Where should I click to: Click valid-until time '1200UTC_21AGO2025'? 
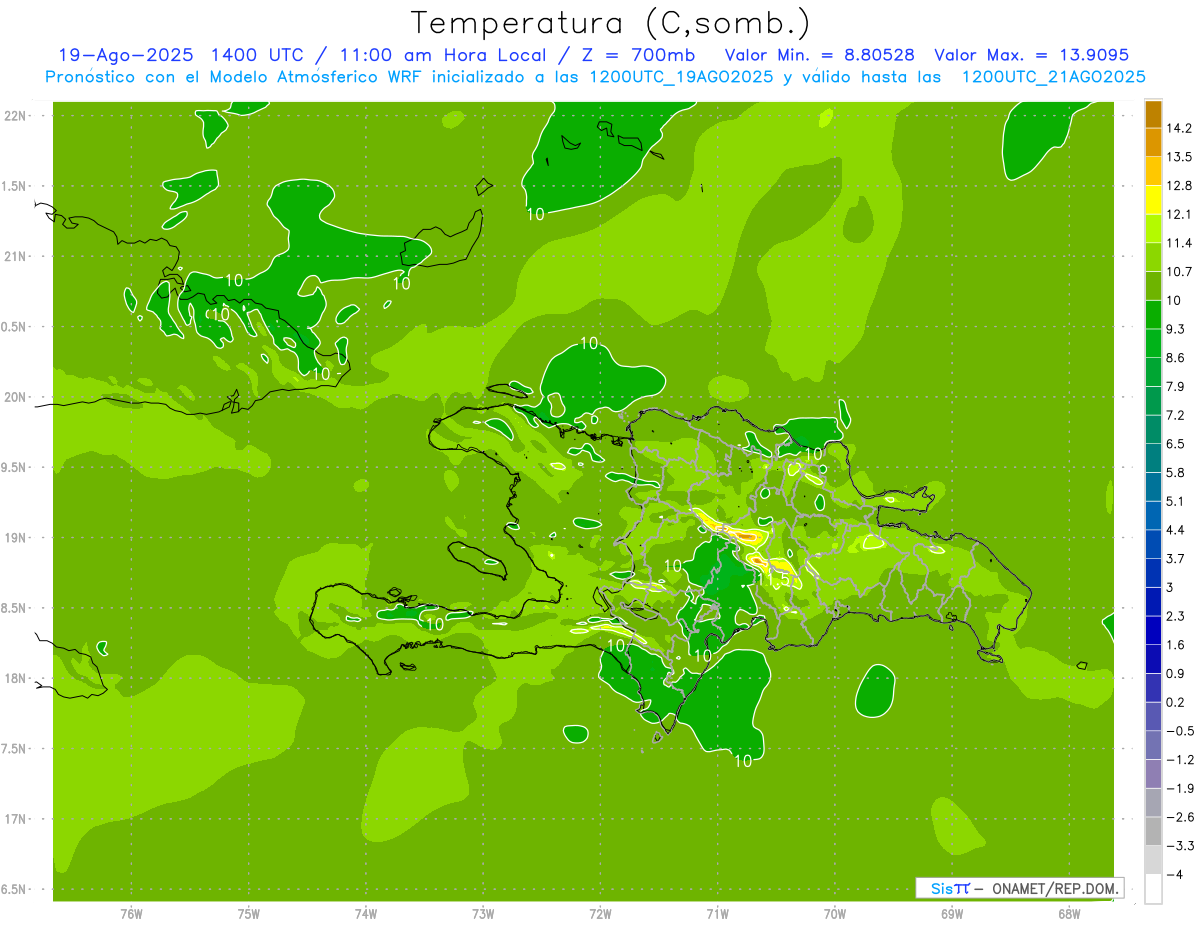click(x=1053, y=77)
